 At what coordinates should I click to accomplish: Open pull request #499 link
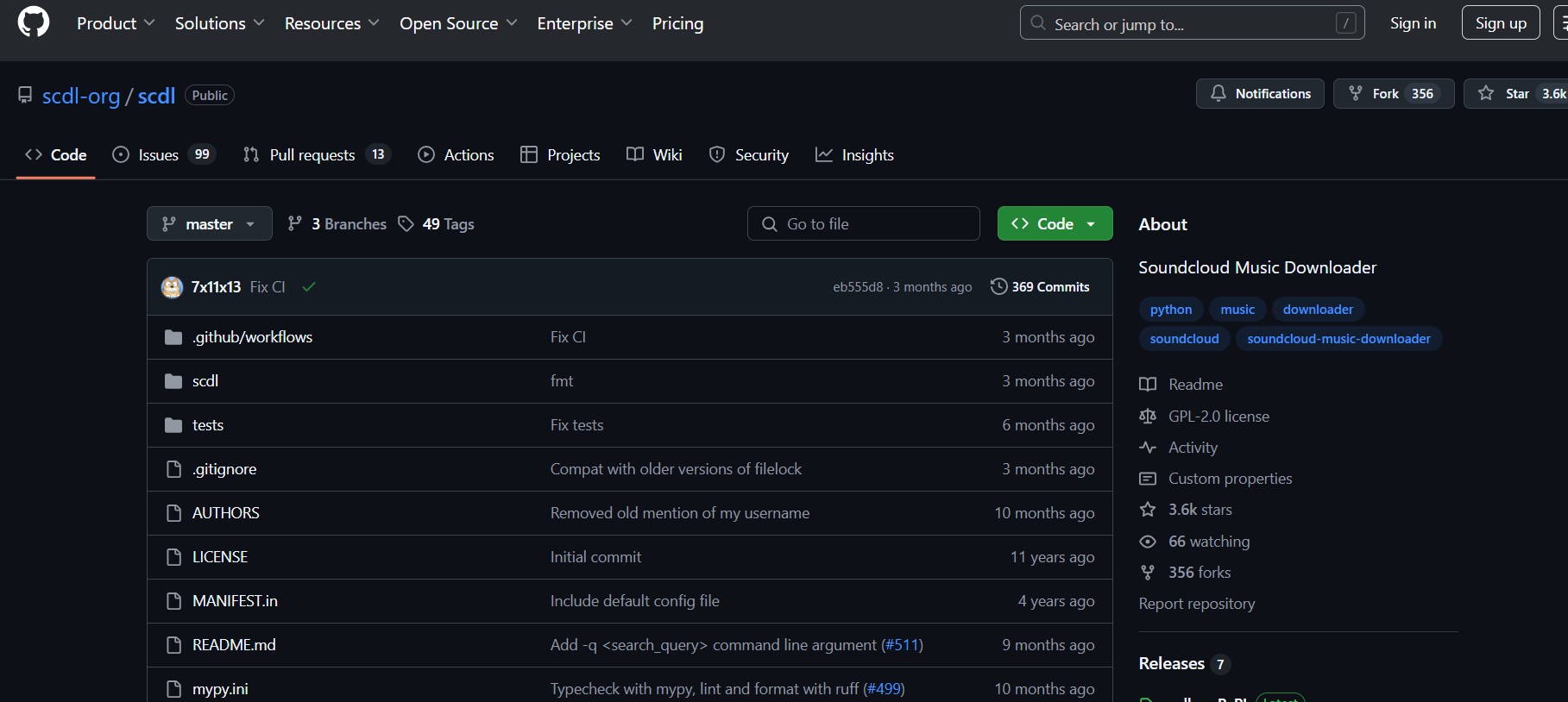884,689
